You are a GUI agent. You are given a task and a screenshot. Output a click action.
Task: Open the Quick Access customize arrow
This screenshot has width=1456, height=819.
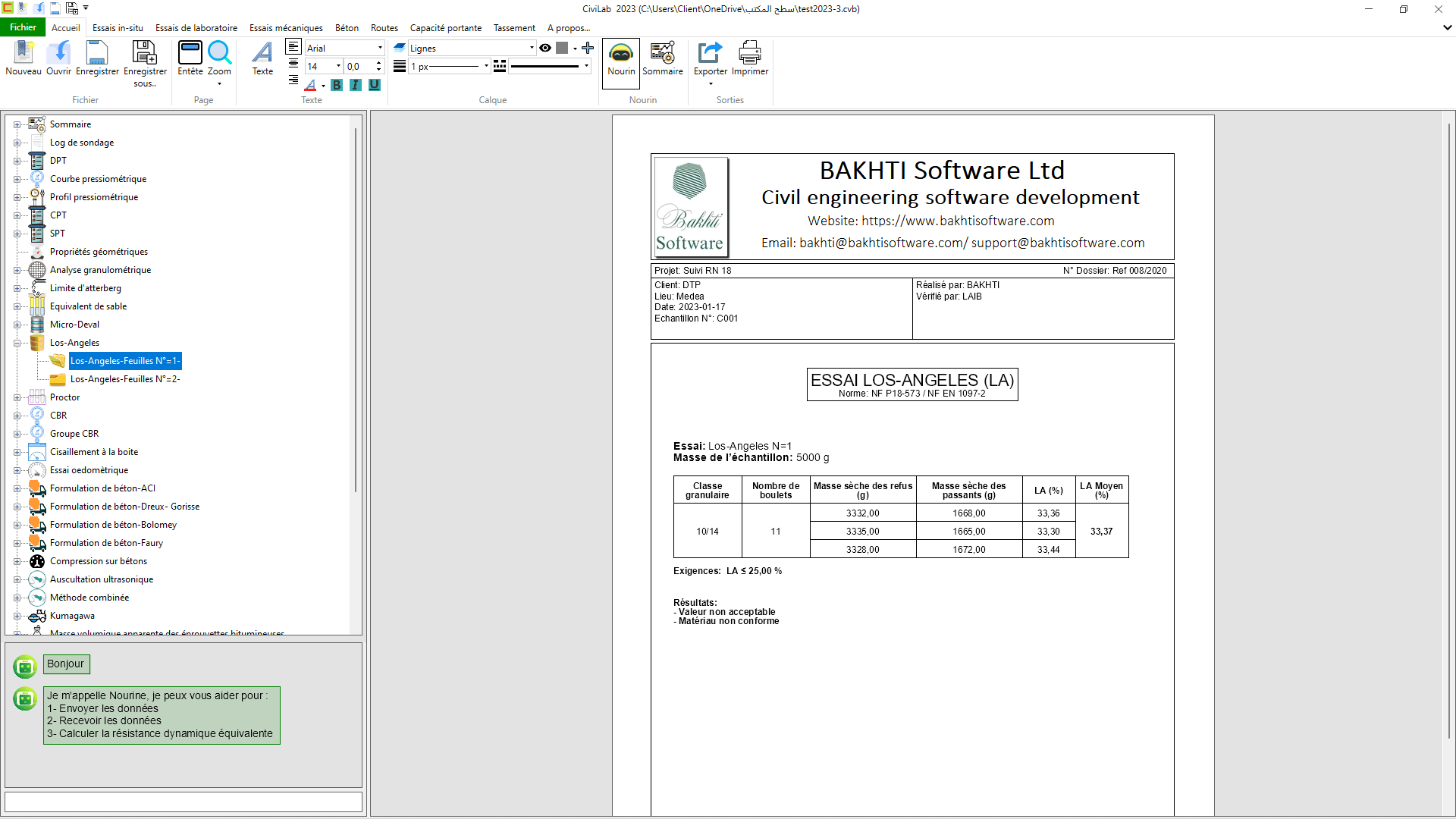pos(86,8)
